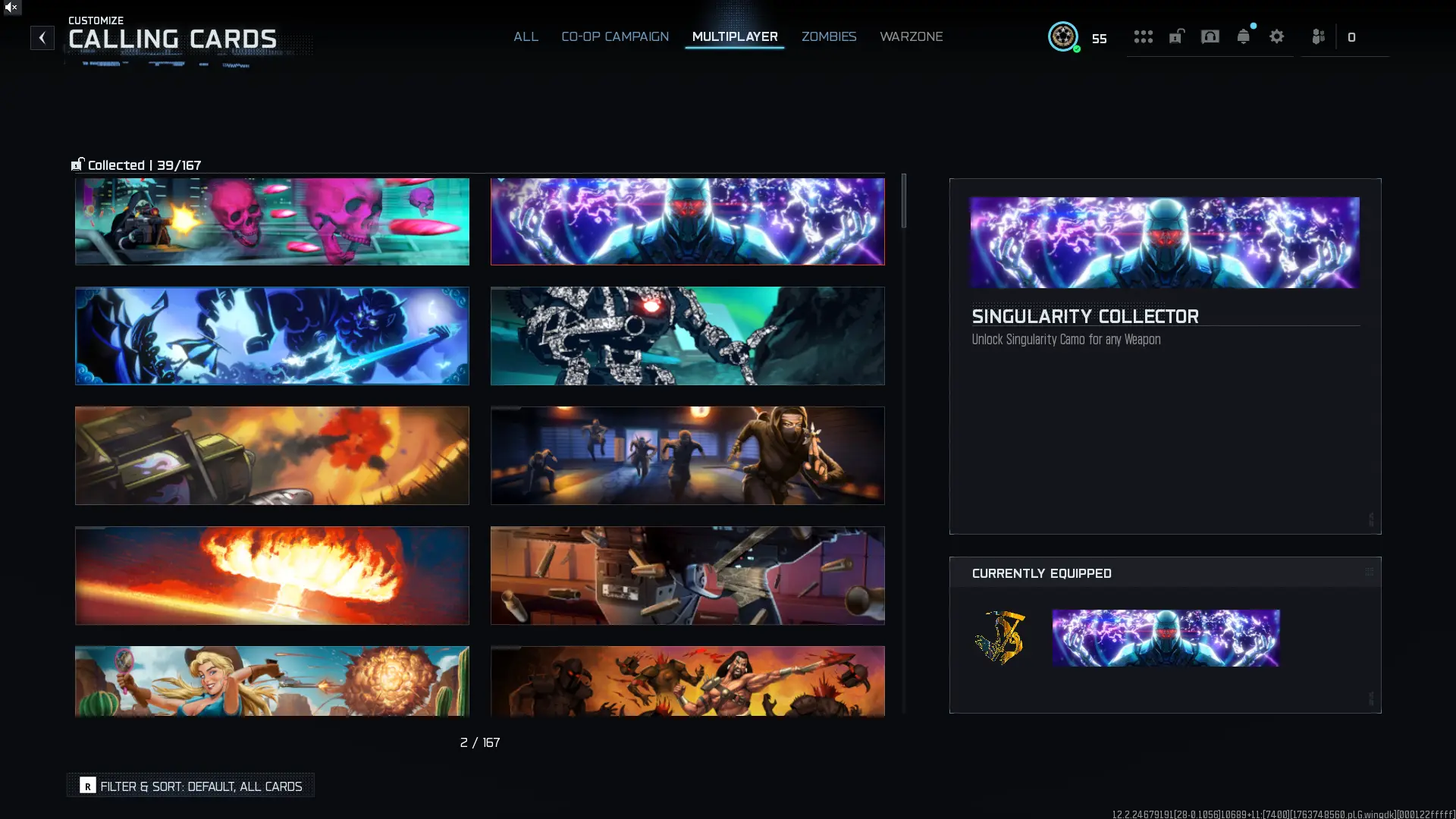Click the player rank emblem avatar
This screenshot has width=1456, height=819.
click(1062, 36)
